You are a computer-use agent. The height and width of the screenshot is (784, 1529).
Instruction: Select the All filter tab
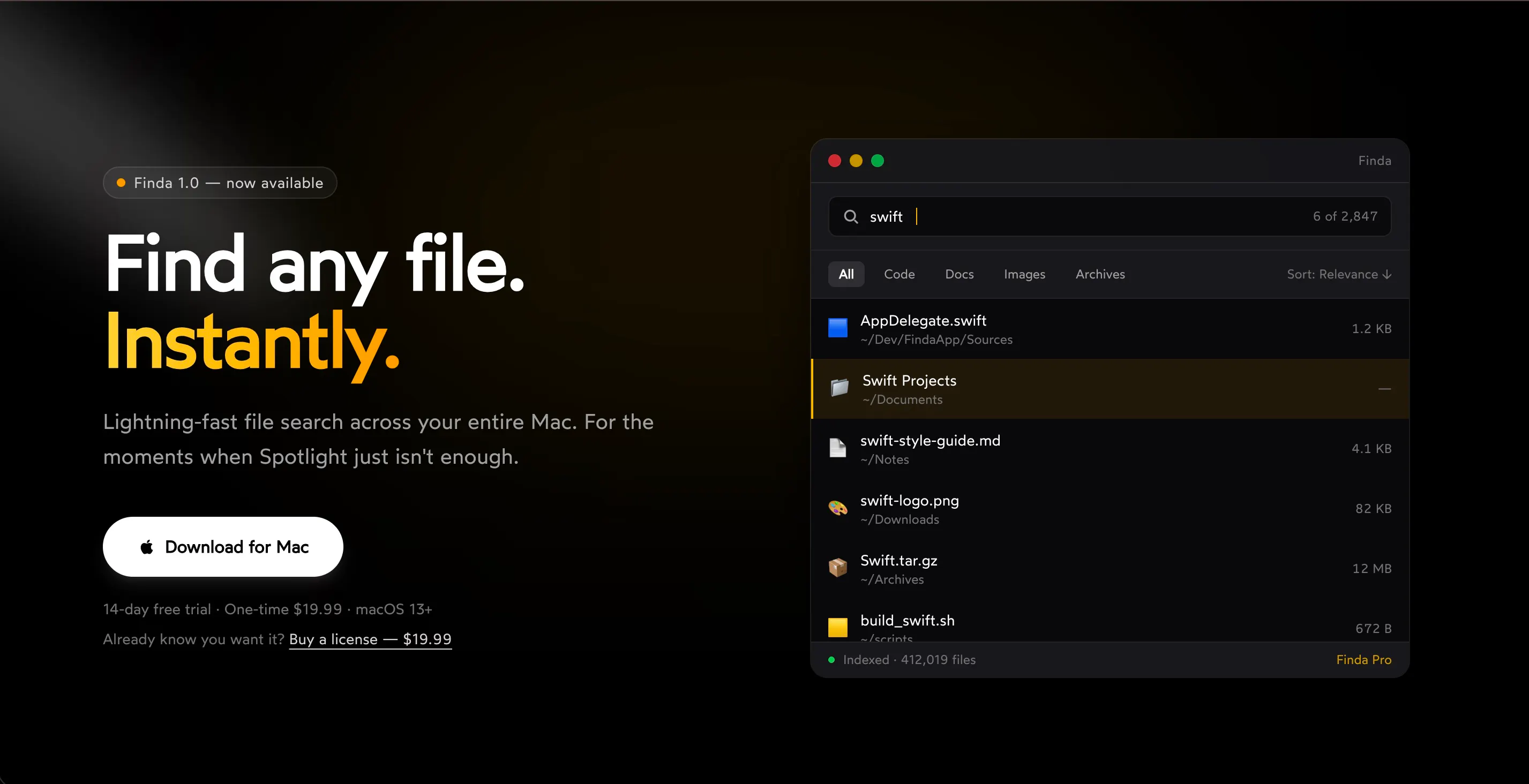(x=846, y=274)
